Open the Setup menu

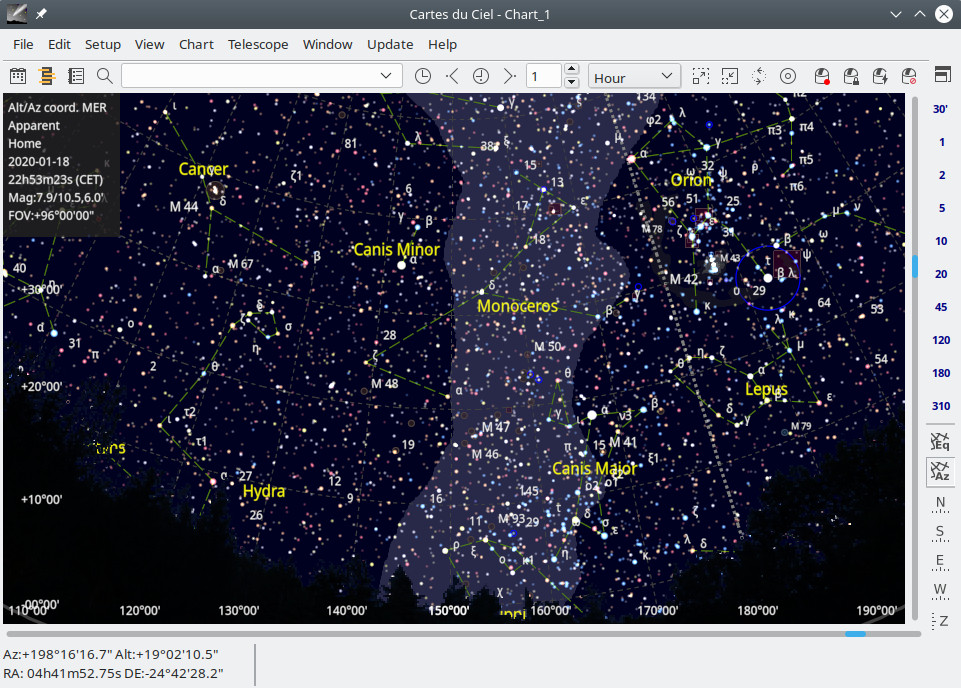pos(102,44)
